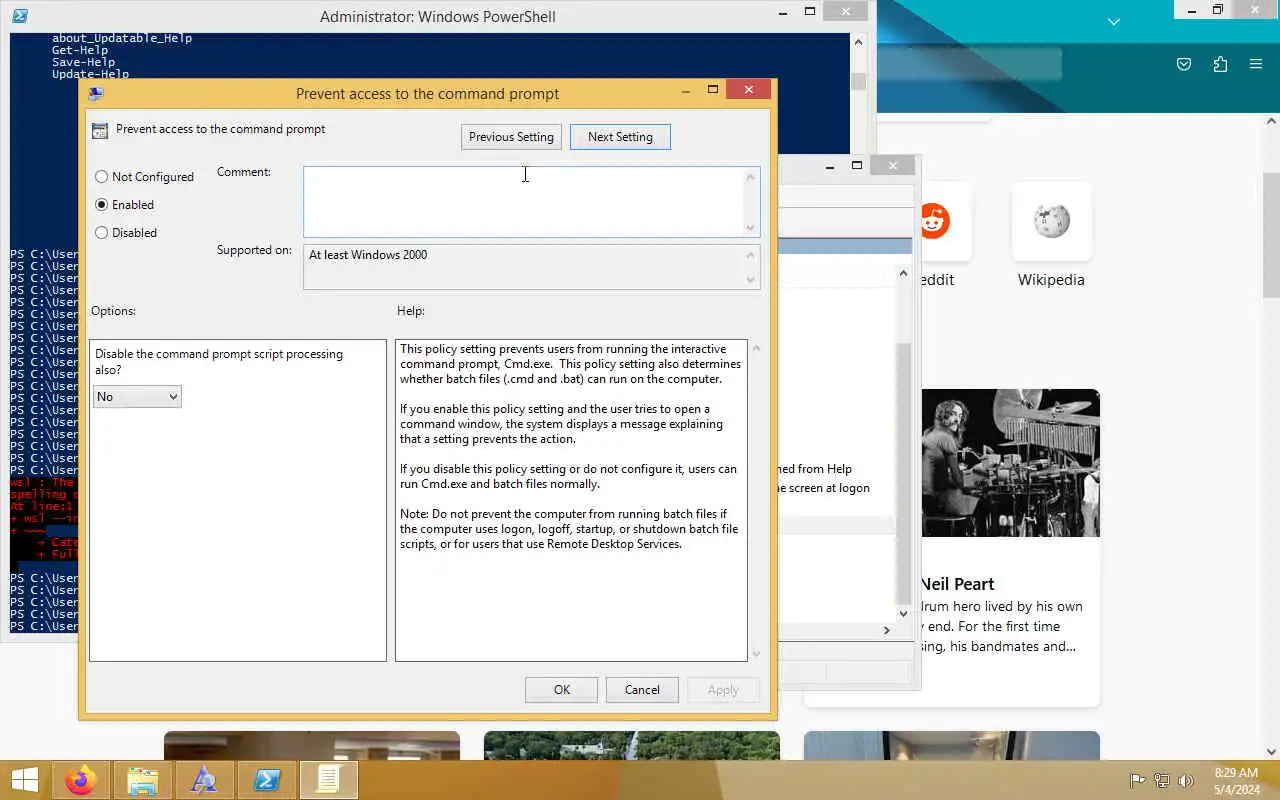Image resolution: width=1280 pixels, height=800 pixels.
Task: Click the background editor window scroll-right arrow
Action: [886, 630]
